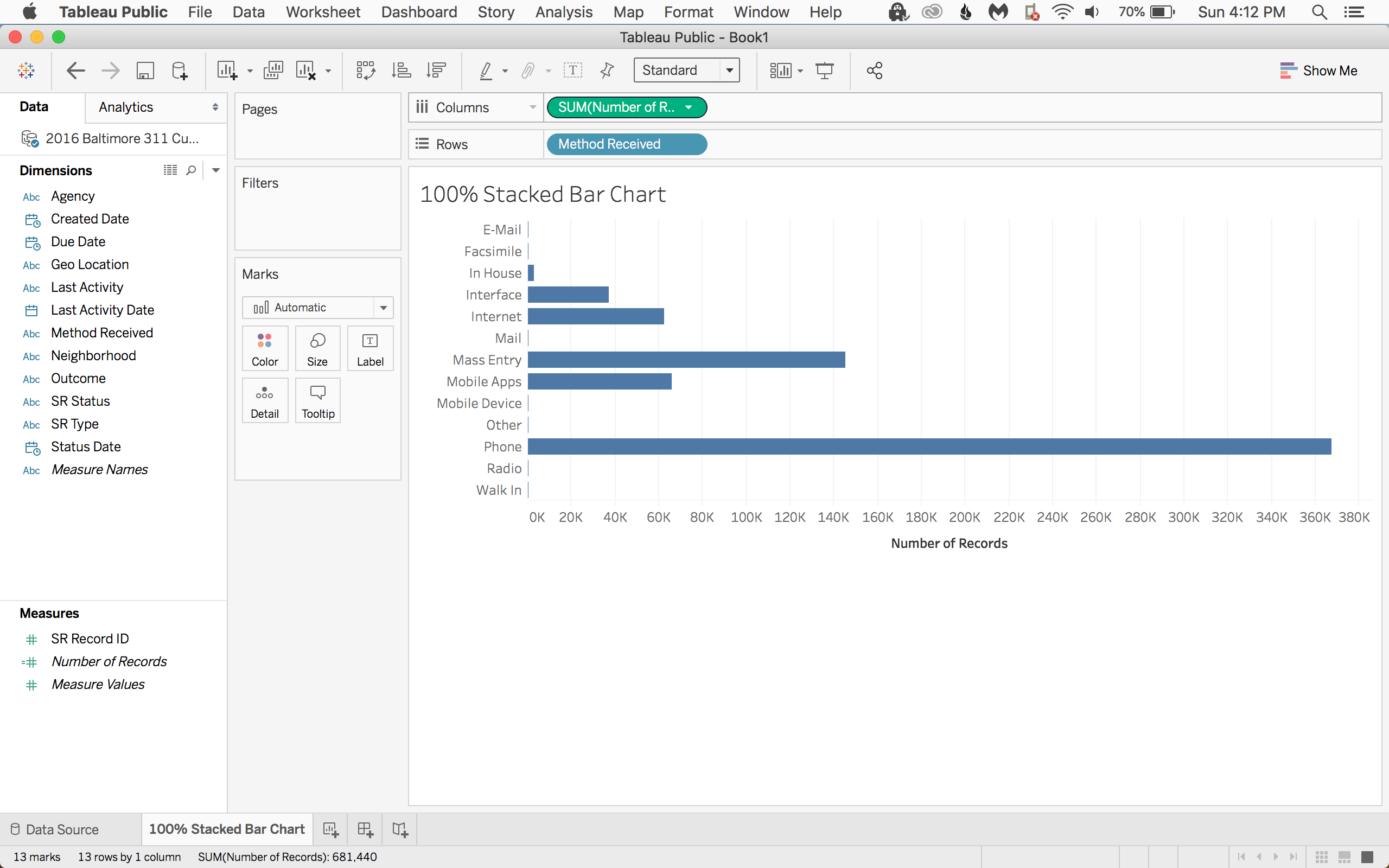Open the Show/Hide Cards dropdown arrow
Screen dimensions: 1389x868
coord(800,71)
